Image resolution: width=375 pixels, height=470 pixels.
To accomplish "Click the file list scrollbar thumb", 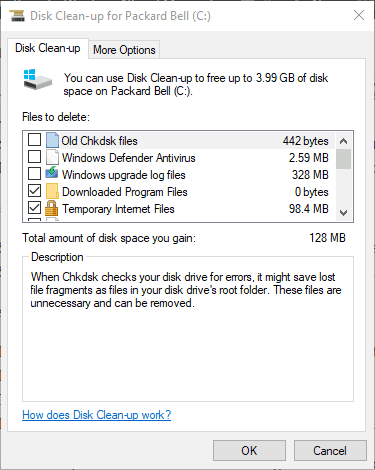I will (x=343, y=159).
